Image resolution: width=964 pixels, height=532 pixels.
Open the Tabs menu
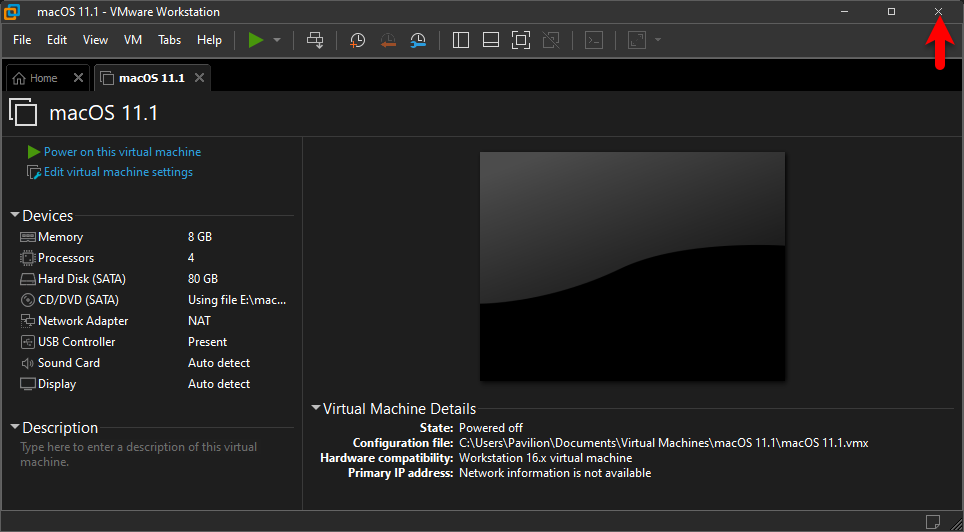pos(170,40)
